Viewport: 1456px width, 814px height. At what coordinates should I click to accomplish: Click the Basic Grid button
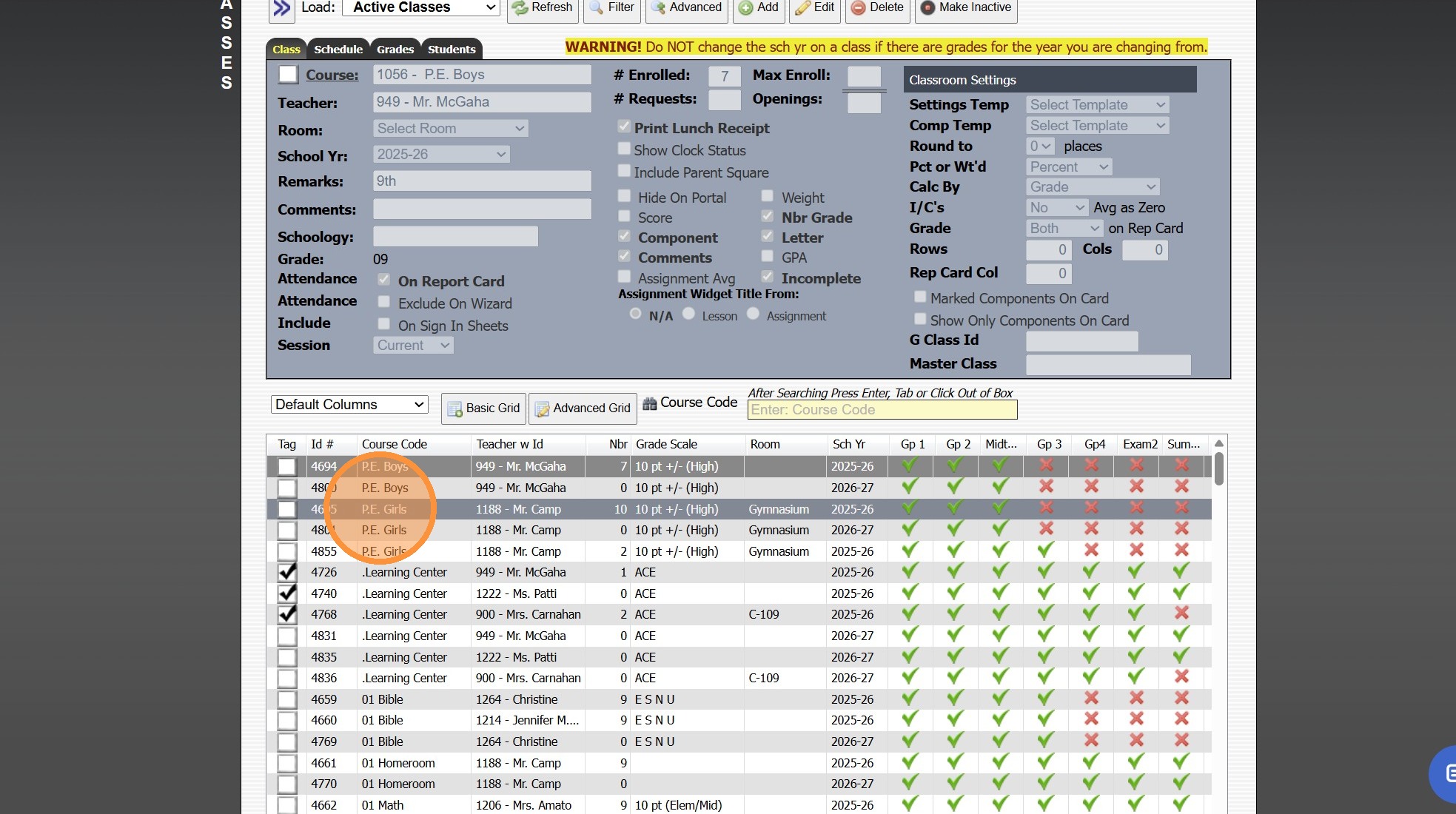(x=483, y=408)
